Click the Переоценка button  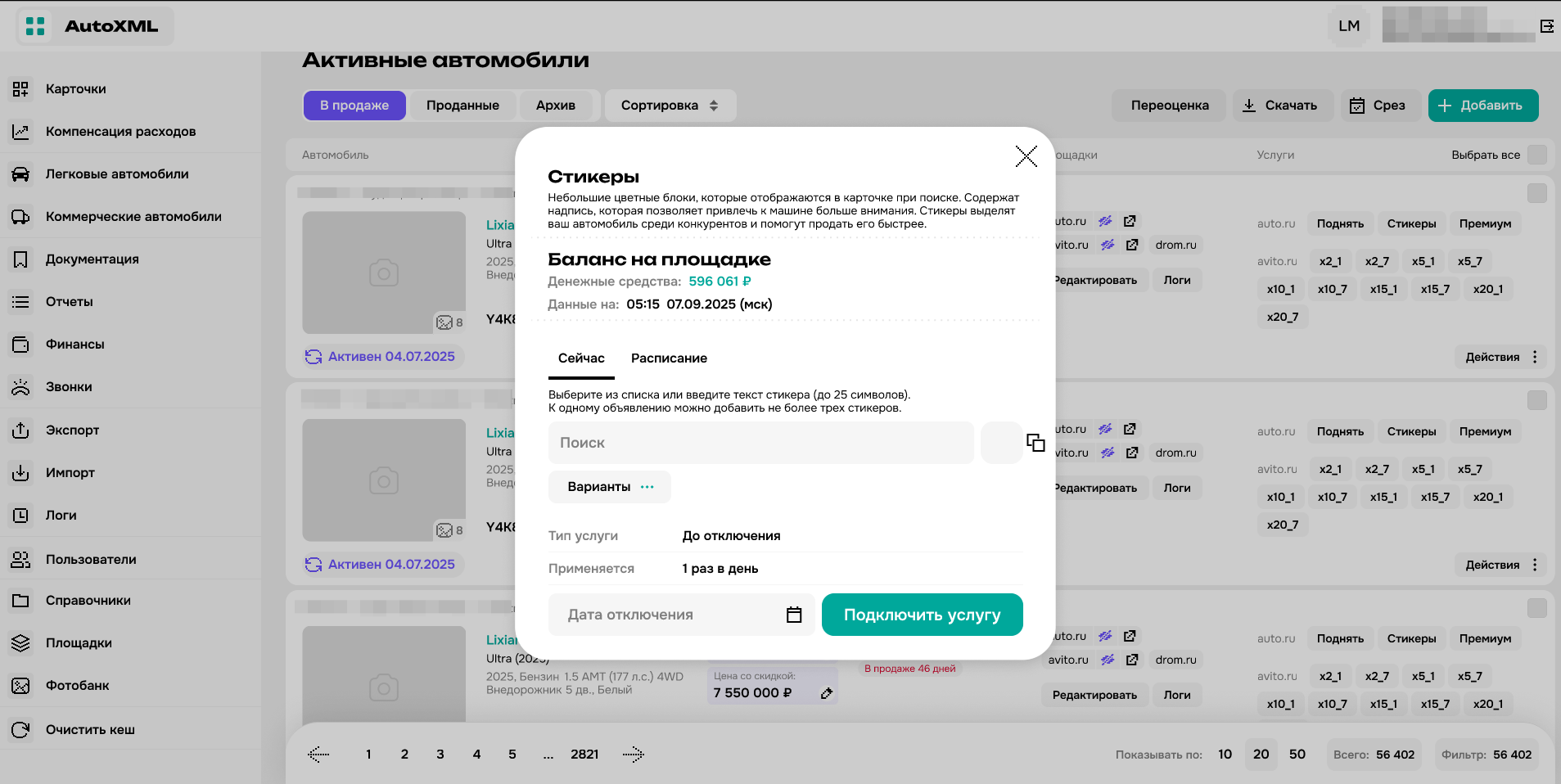[x=1168, y=105]
